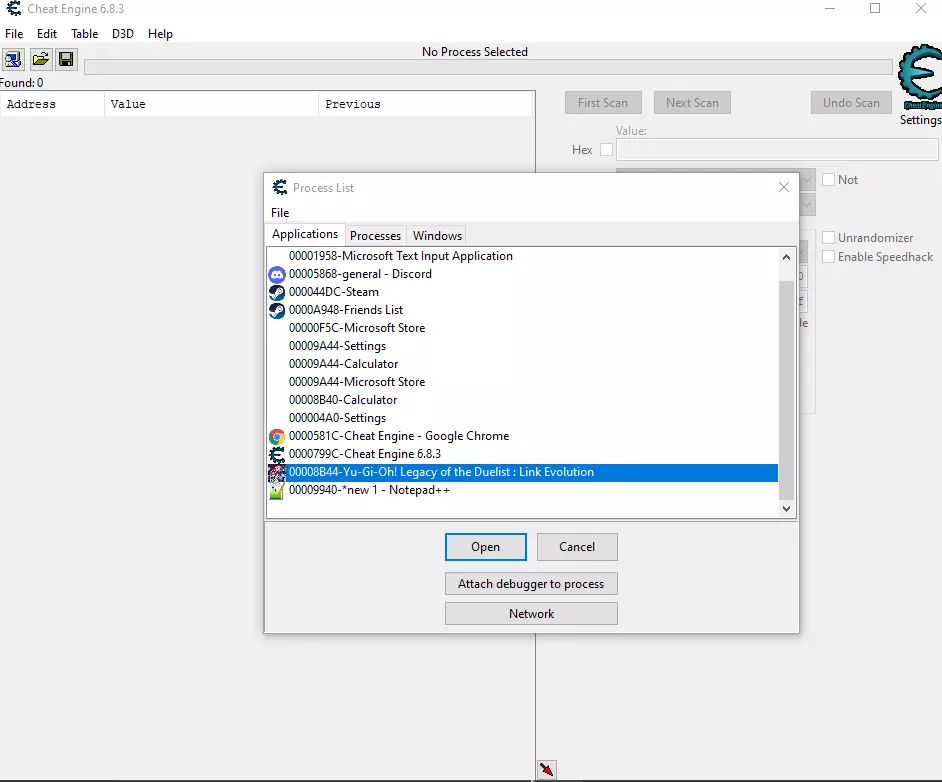Click the Undo Scan button
Image resolution: width=942 pixels, height=782 pixels.
tap(851, 103)
